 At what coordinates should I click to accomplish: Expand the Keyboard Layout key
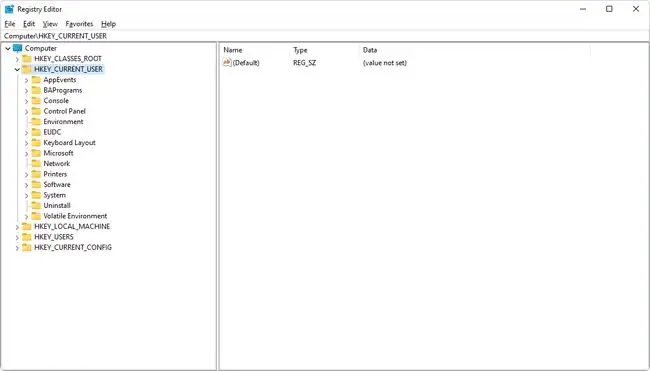click(27, 143)
